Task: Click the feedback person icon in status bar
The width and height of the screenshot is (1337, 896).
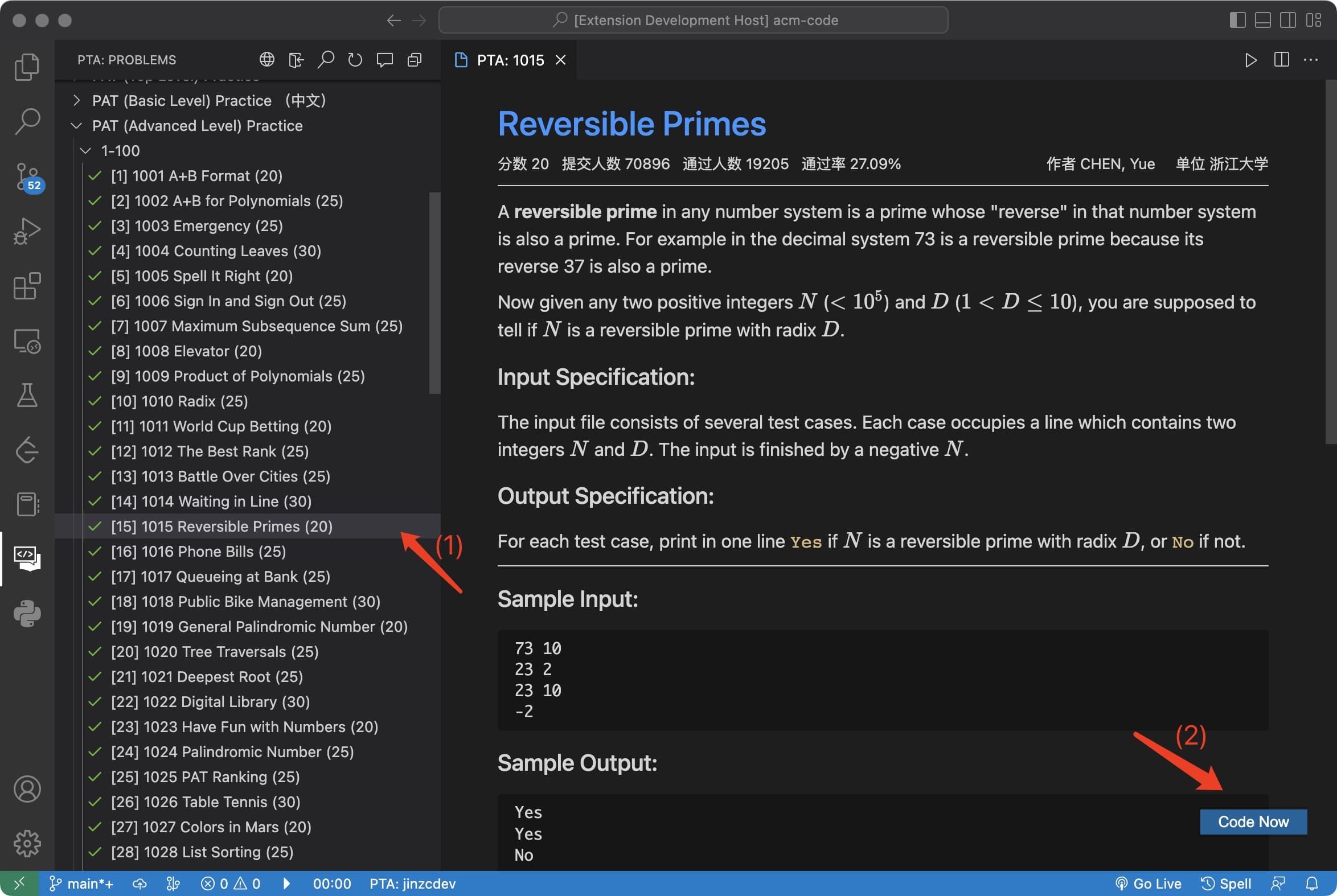Action: tap(1278, 883)
